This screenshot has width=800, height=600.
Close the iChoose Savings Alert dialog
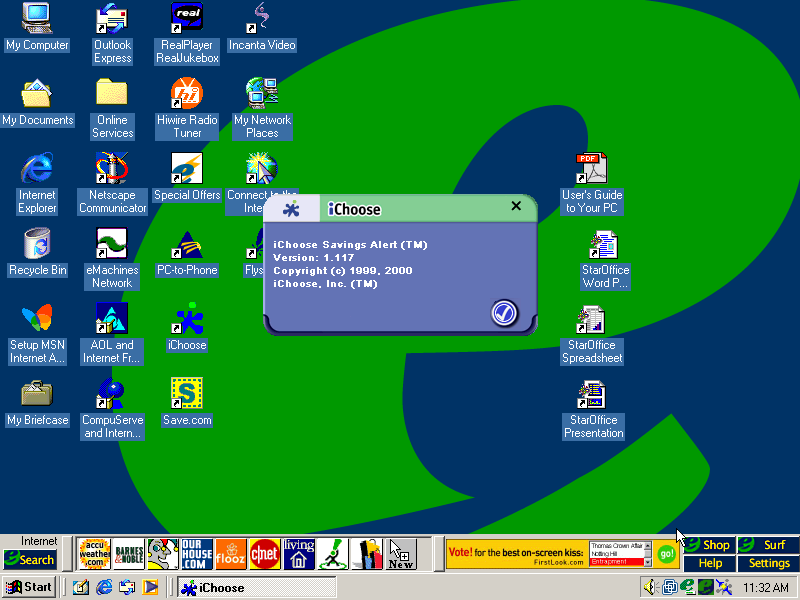click(516, 206)
